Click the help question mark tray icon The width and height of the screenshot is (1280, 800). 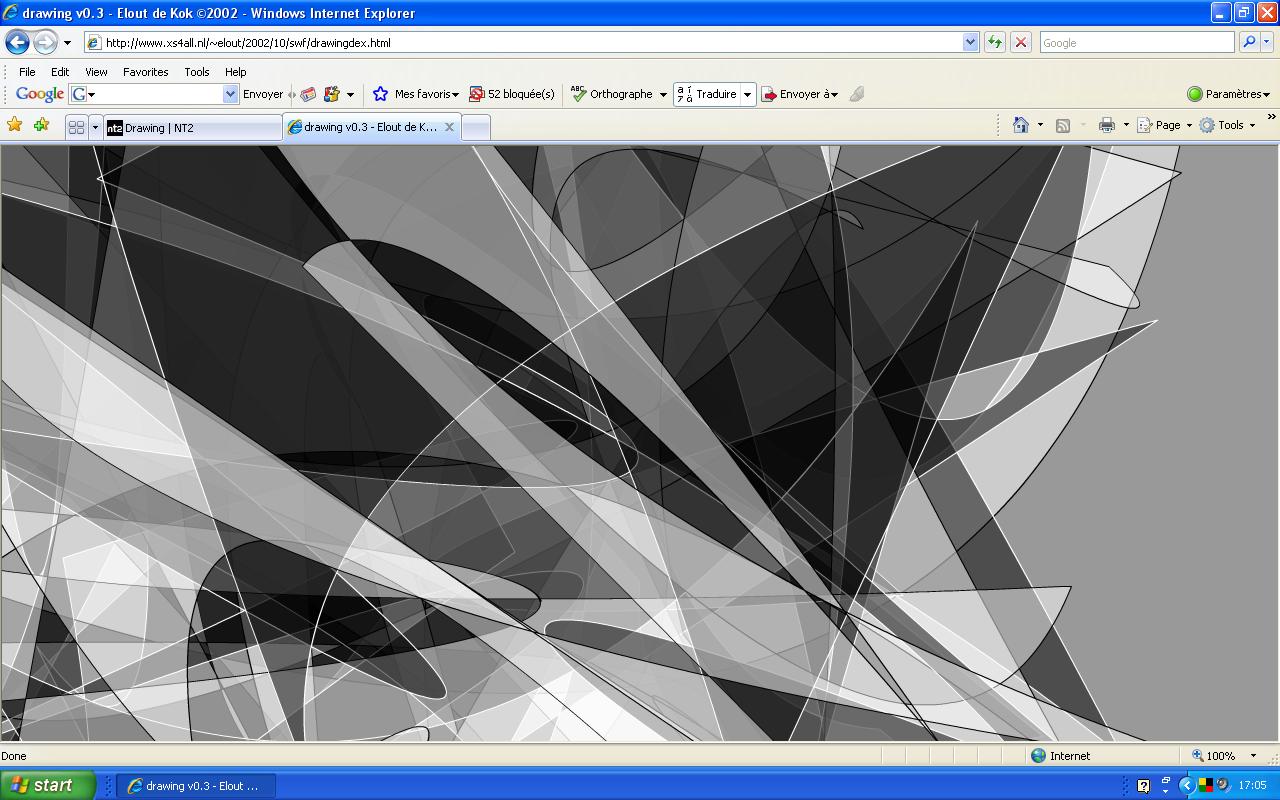pyautogui.click(x=1144, y=786)
